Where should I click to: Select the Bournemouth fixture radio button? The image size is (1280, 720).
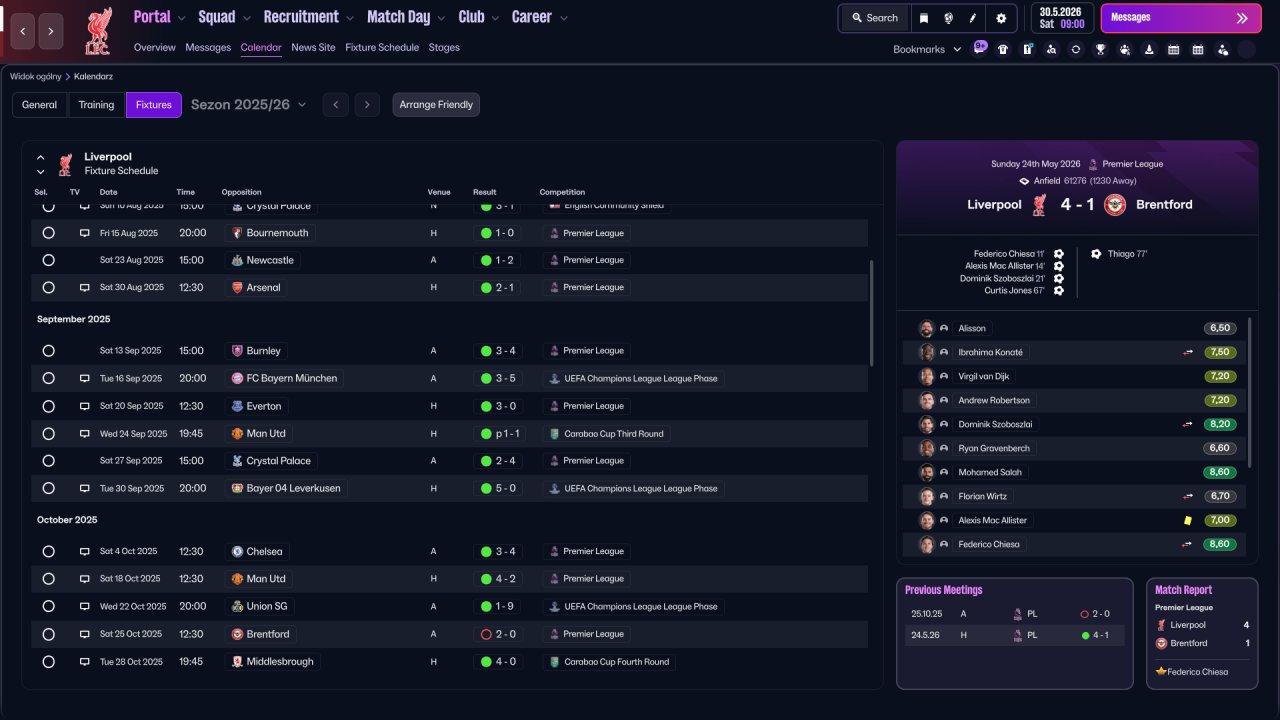(x=48, y=233)
